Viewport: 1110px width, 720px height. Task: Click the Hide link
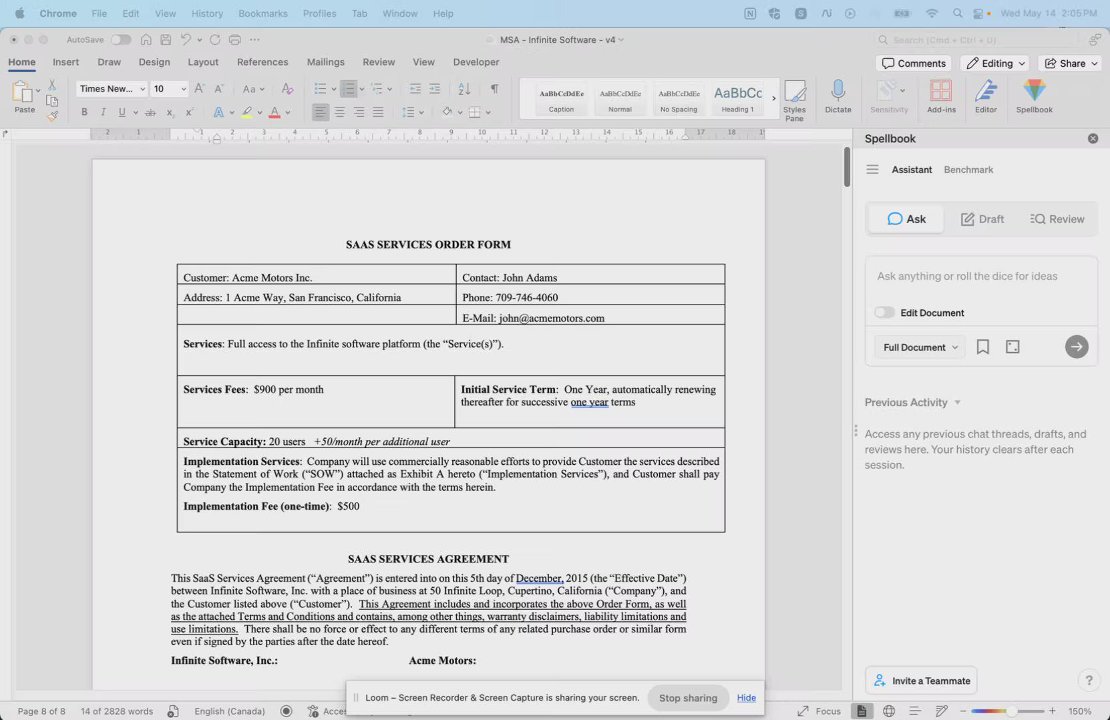click(x=746, y=698)
